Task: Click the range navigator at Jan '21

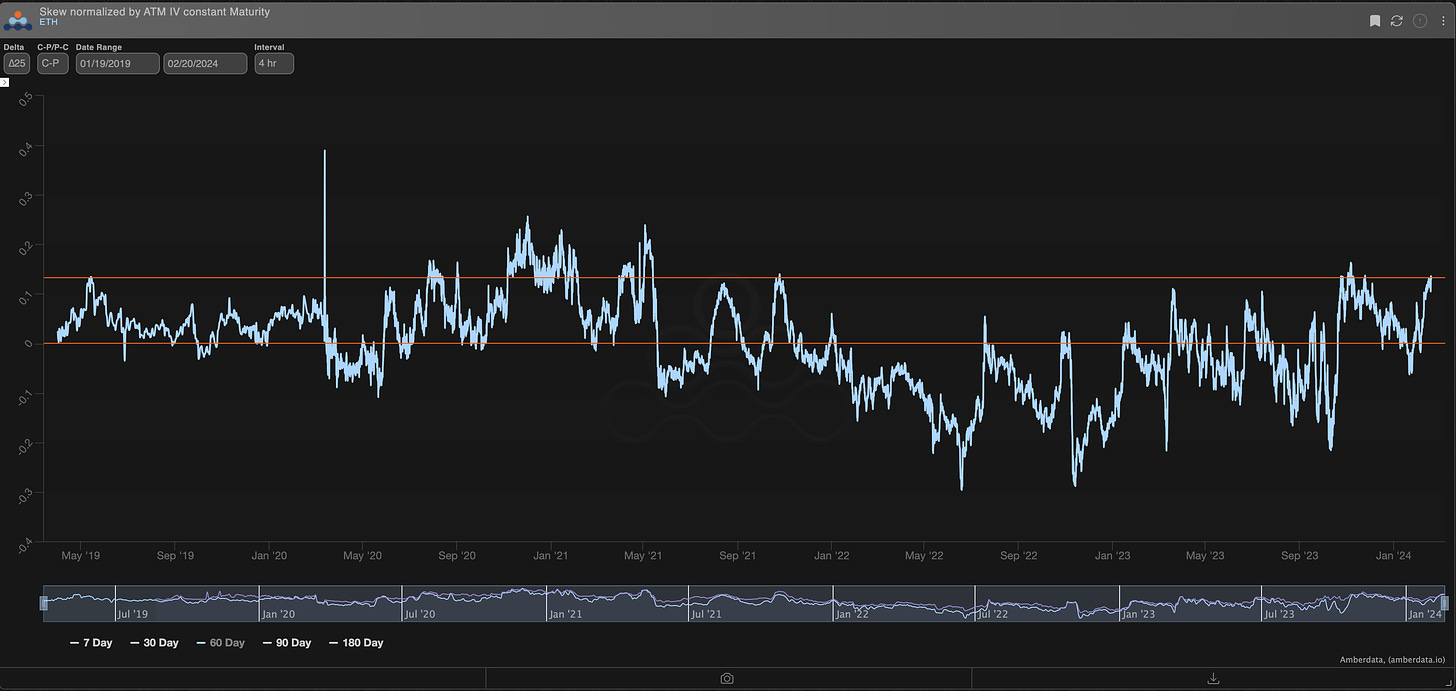Action: click(x=567, y=614)
